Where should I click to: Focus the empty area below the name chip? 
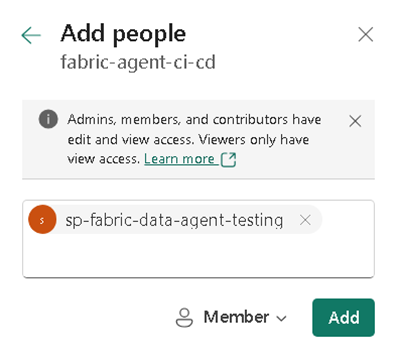tap(198, 255)
